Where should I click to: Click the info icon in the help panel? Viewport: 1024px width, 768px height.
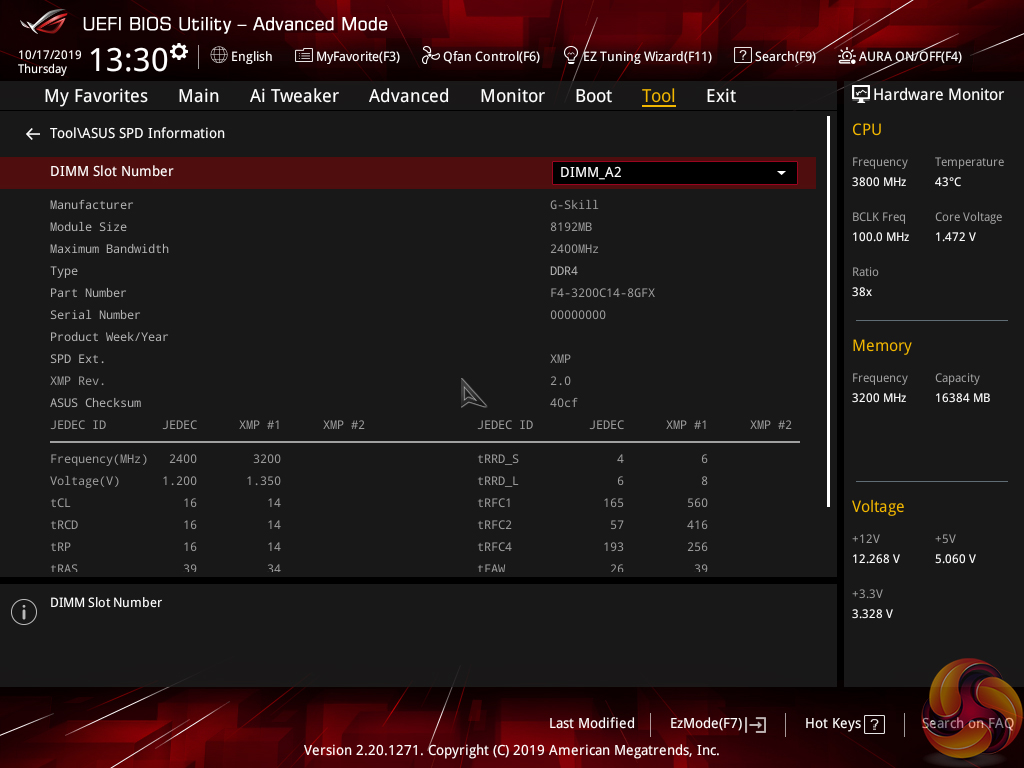tap(24, 612)
